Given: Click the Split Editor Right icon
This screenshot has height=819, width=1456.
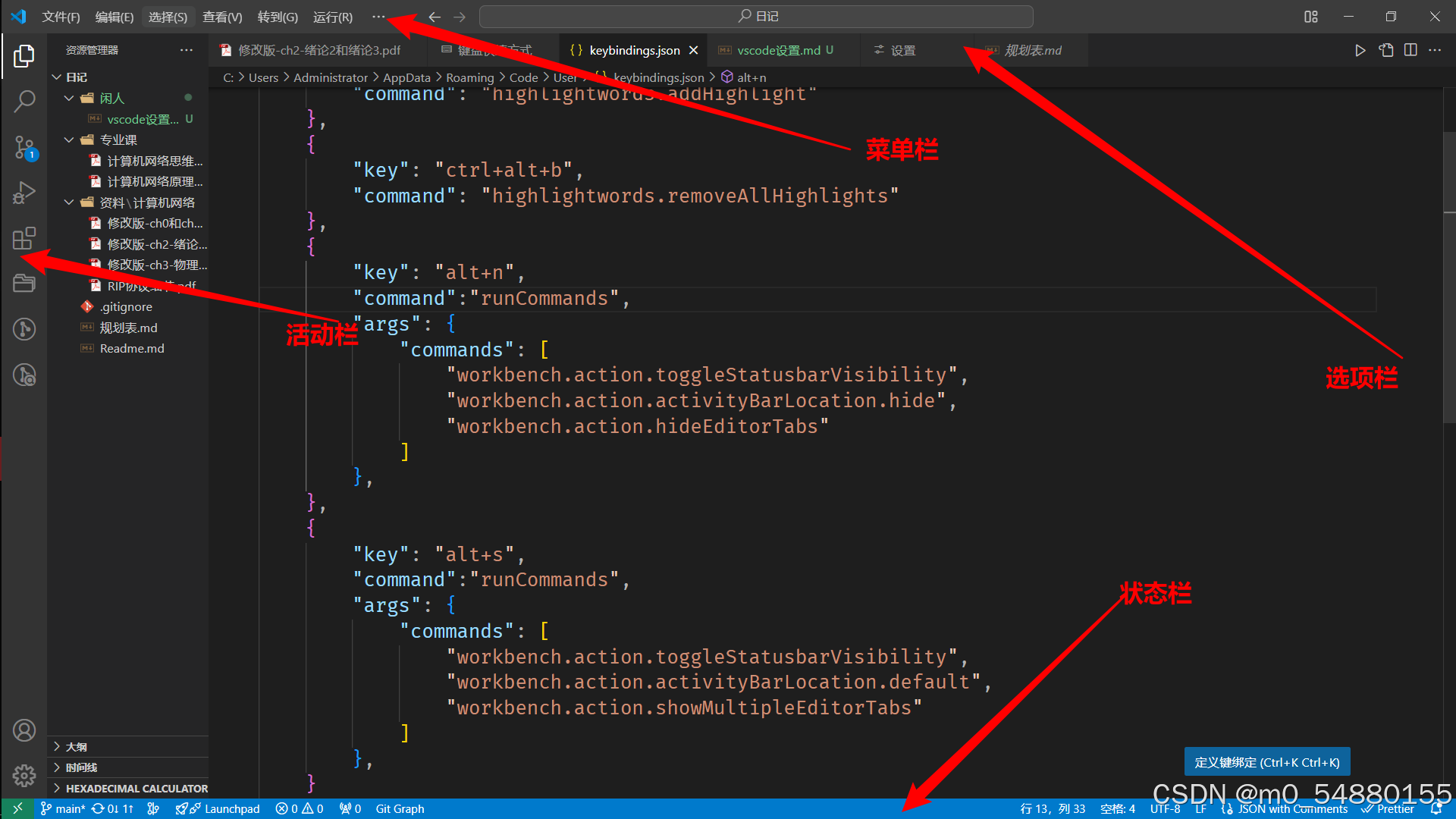Looking at the screenshot, I should point(1410,50).
